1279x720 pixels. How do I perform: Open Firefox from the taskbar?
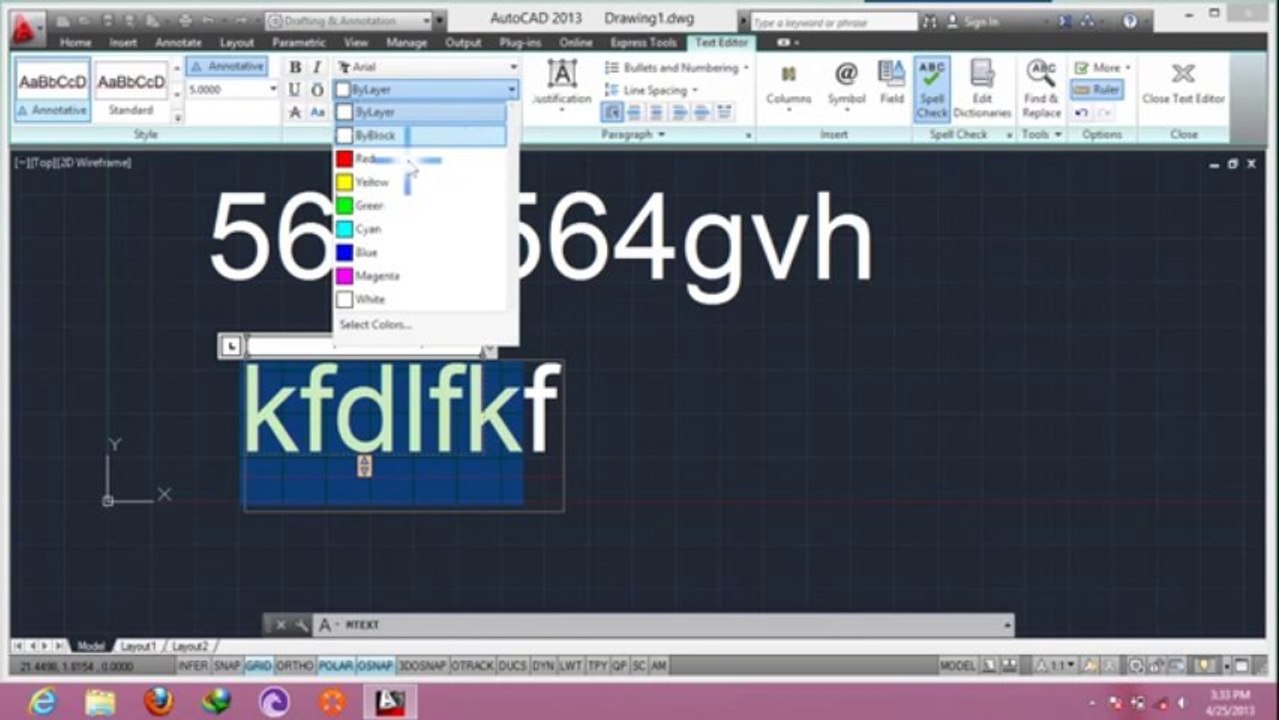158,703
